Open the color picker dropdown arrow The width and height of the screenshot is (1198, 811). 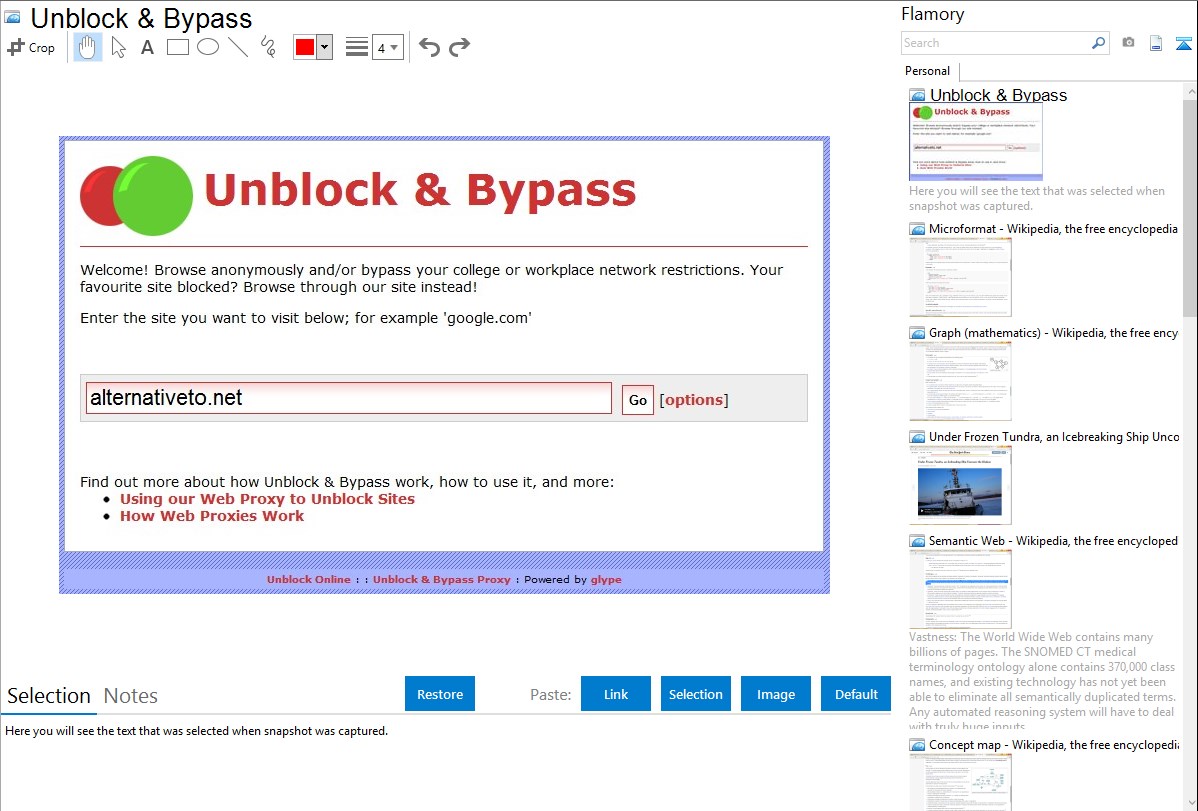pos(325,47)
